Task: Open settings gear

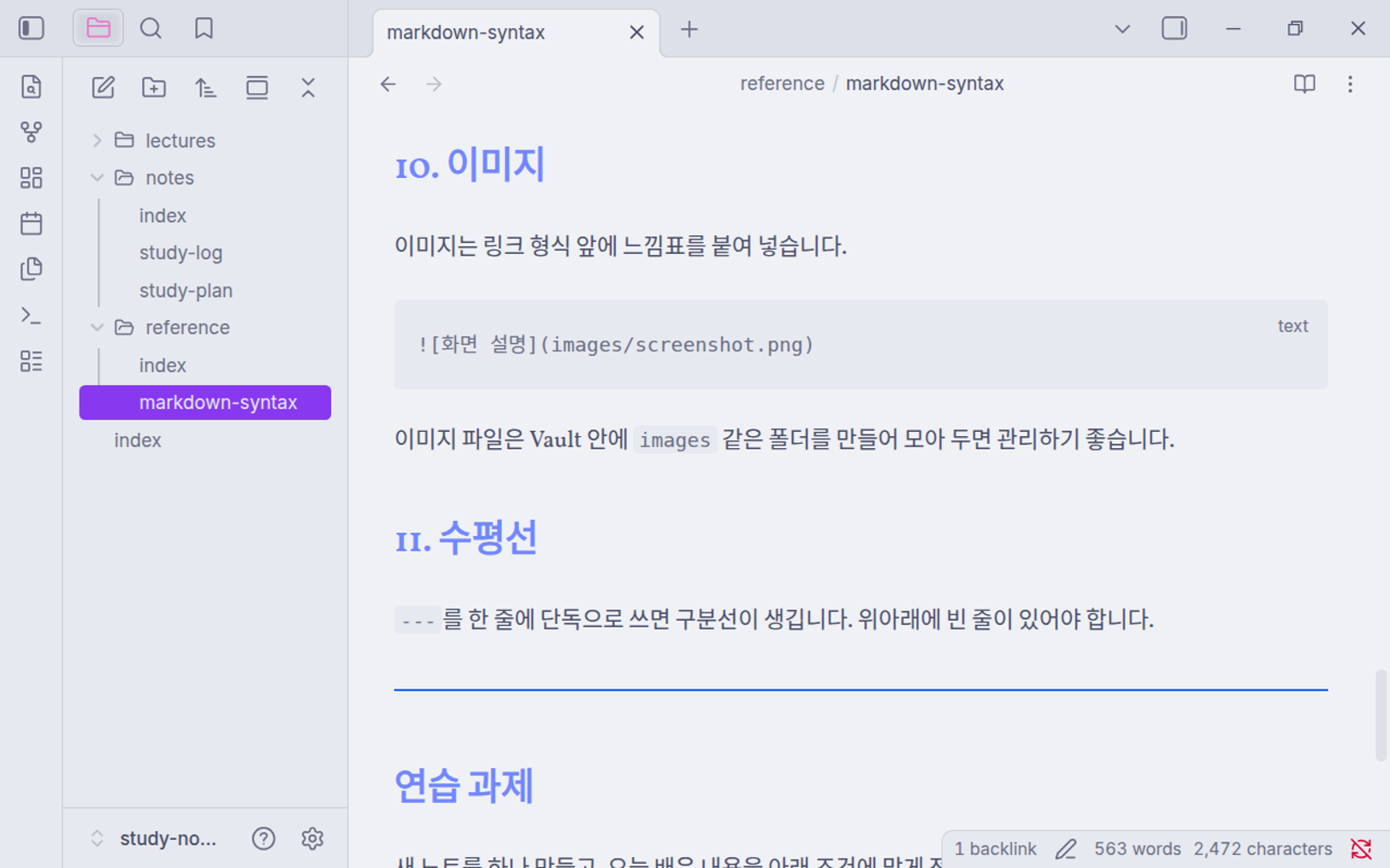Action: [x=312, y=839]
